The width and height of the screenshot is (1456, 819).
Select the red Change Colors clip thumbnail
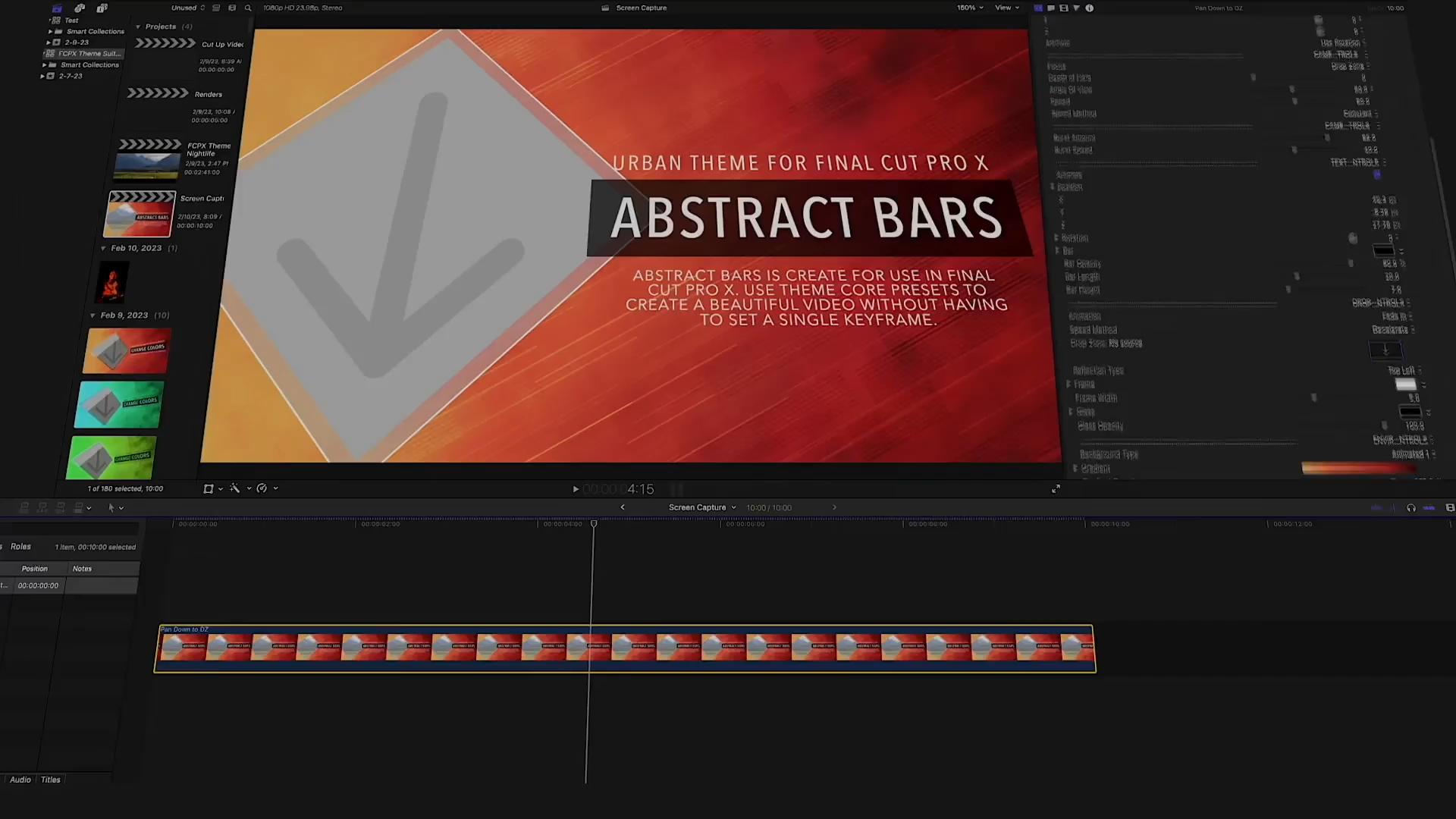pyautogui.click(x=126, y=351)
